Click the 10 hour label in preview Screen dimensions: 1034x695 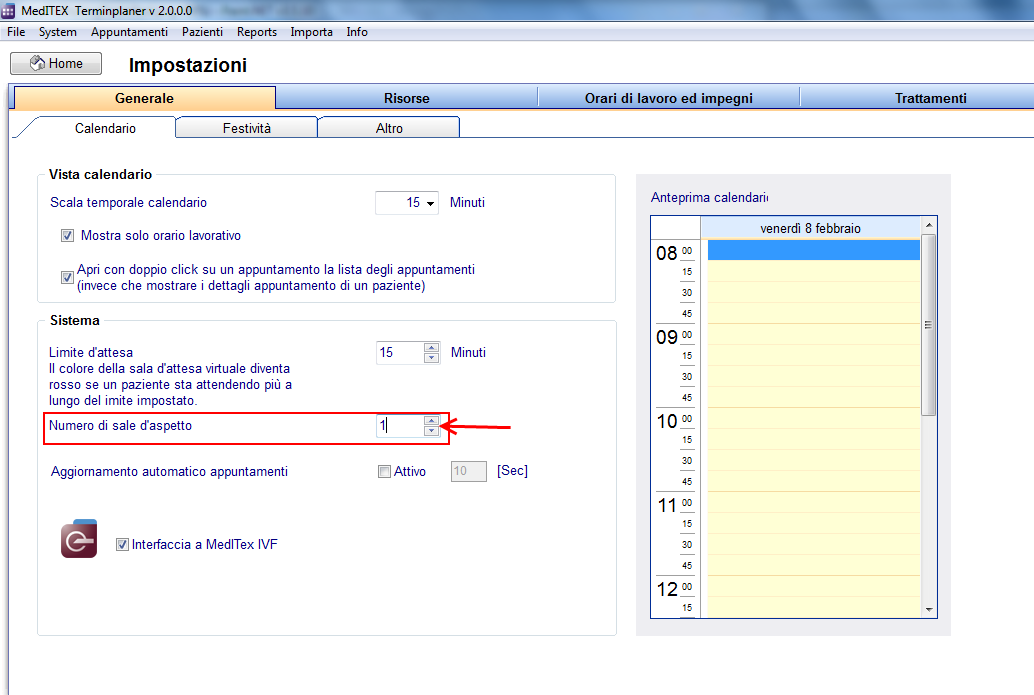pos(667,421)
